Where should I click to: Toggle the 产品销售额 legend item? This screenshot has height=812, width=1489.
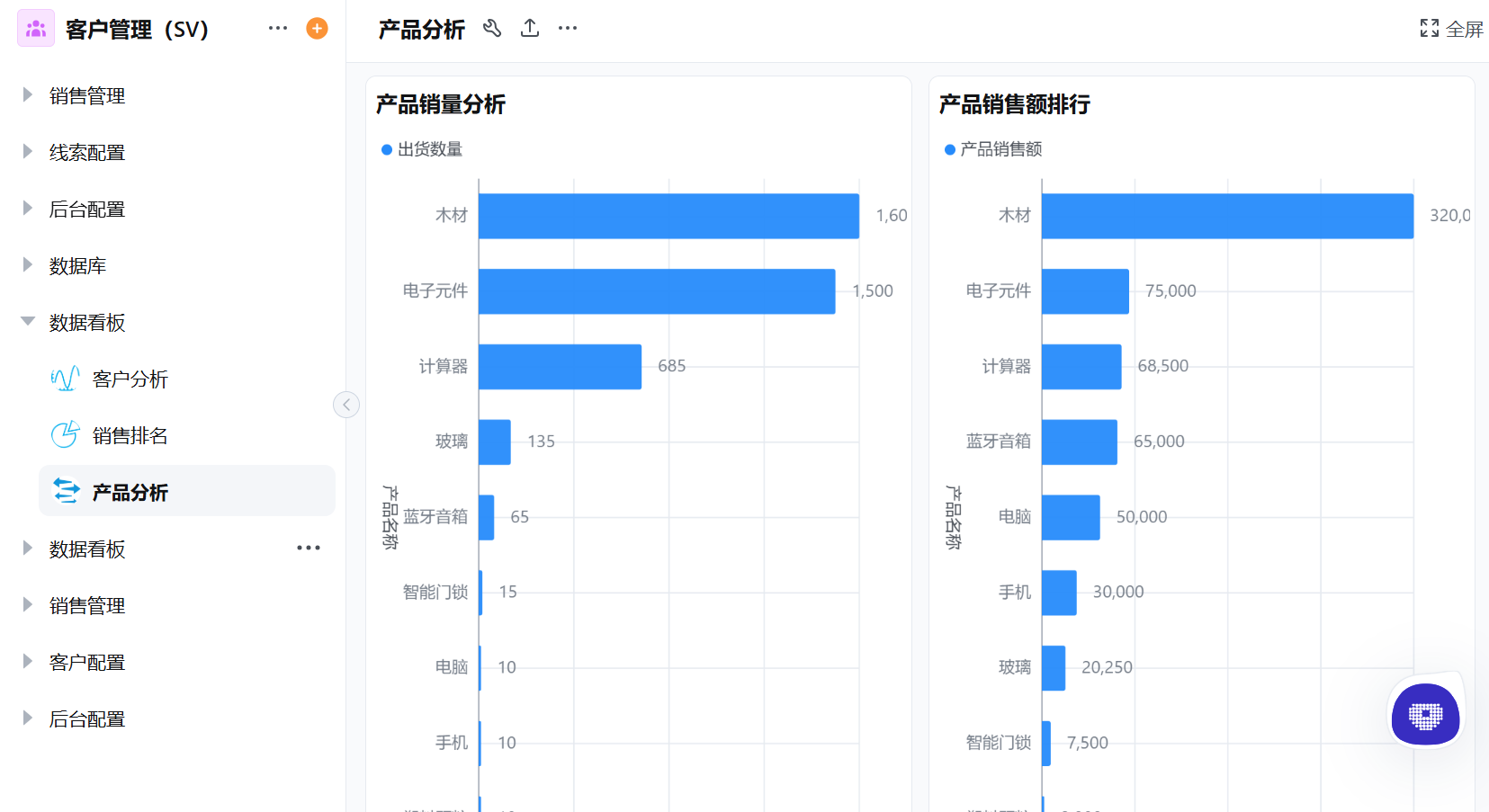[993, 148]
